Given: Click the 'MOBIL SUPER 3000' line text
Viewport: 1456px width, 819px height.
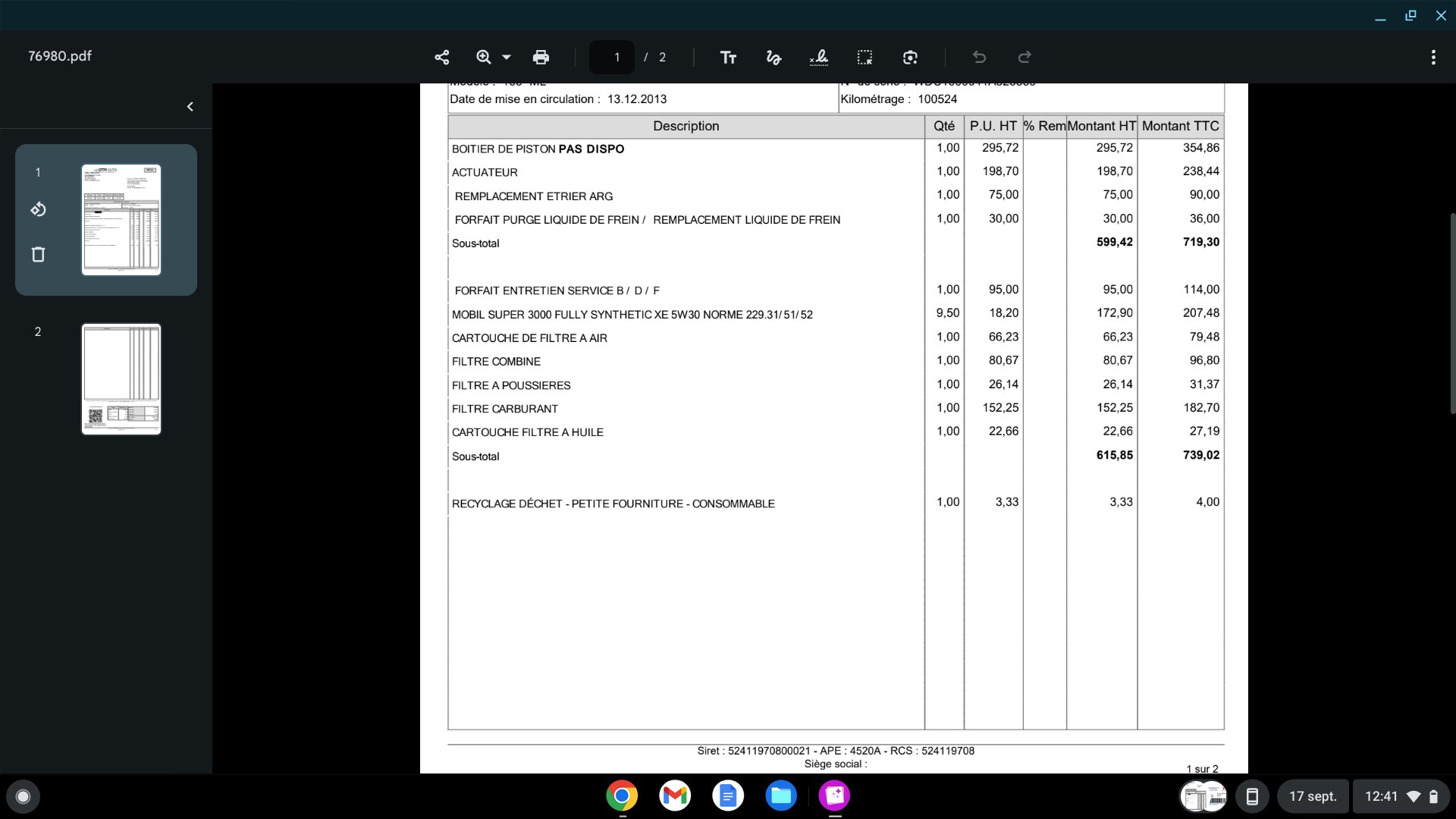Looking at the screenshot, I should [632, 314].
